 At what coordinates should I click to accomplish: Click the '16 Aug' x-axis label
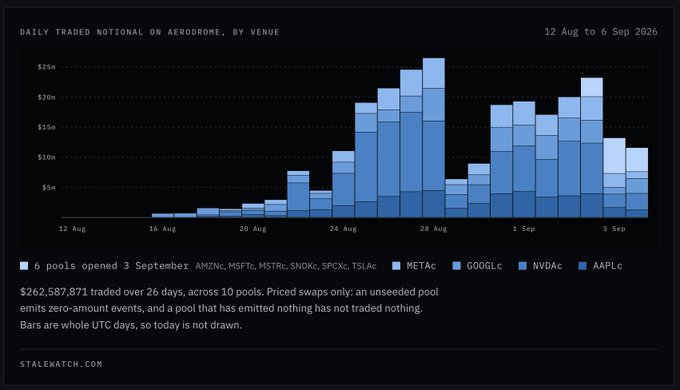click(163, 229)
